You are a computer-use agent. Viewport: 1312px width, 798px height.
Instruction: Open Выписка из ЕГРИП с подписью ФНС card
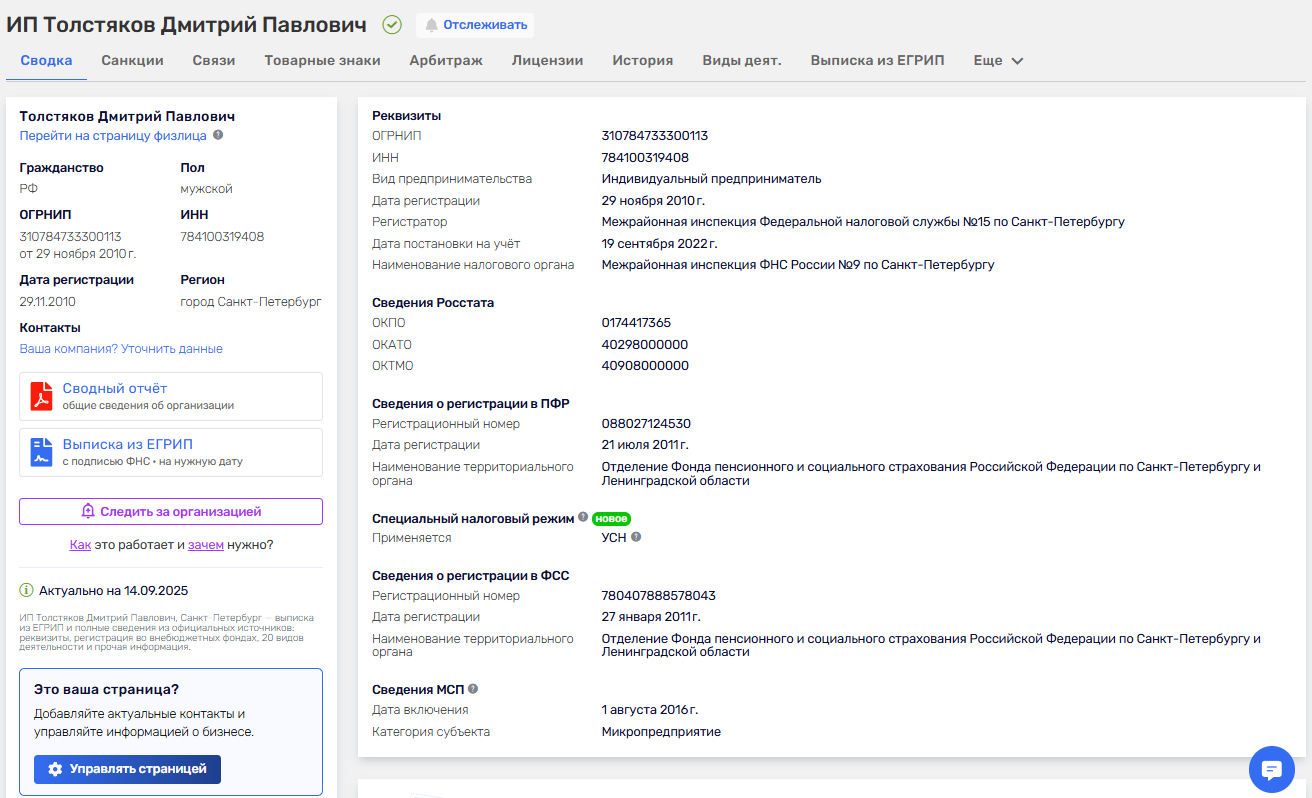tap(171, 452)
